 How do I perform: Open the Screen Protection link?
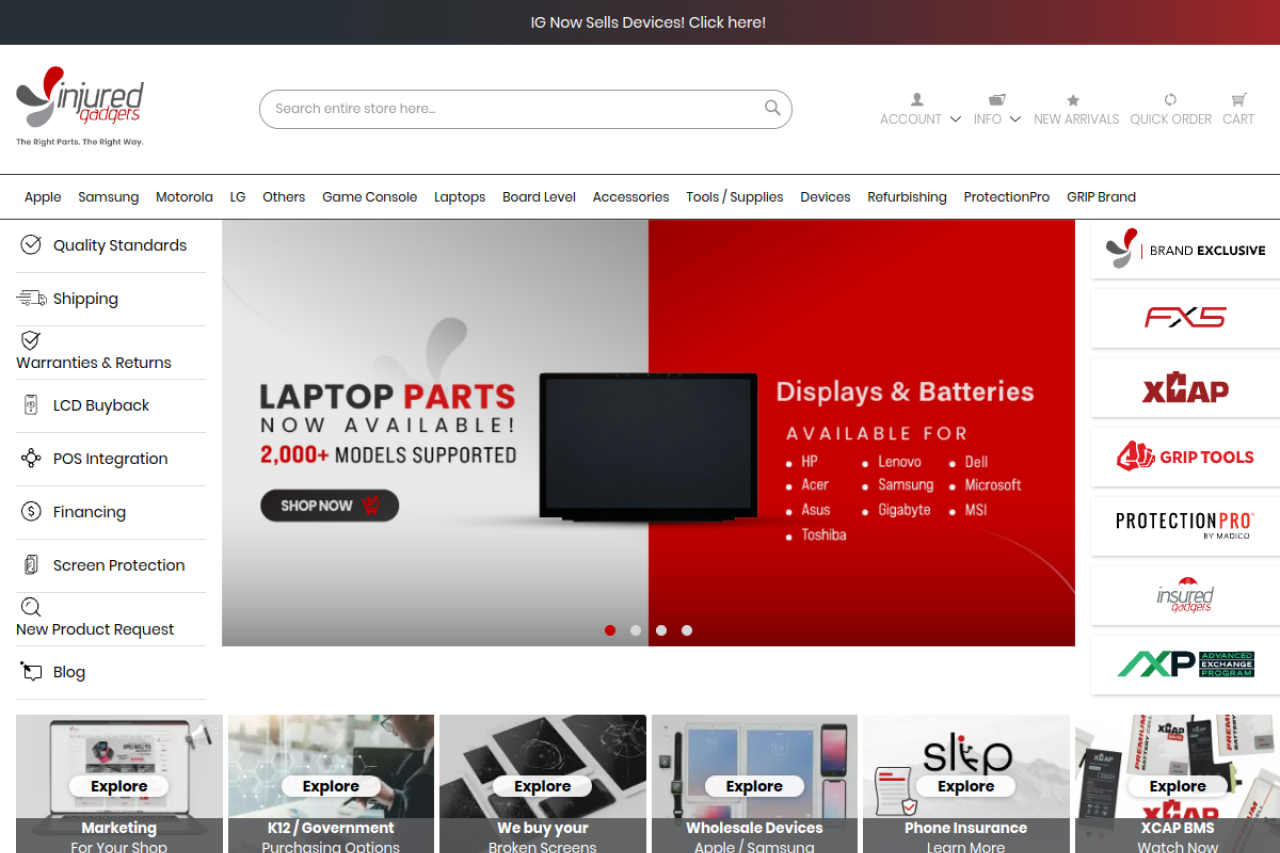(x=119, y=565)
